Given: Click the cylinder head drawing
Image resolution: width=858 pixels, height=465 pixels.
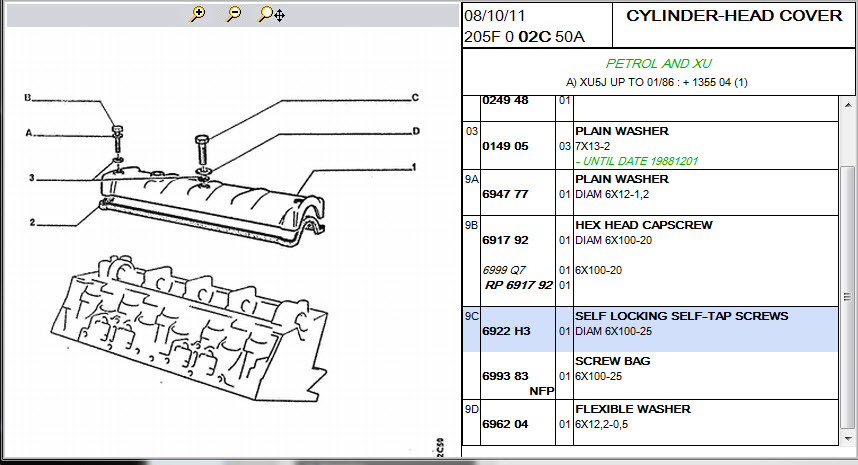Looking at the screenshot, I should click(189, 327).
